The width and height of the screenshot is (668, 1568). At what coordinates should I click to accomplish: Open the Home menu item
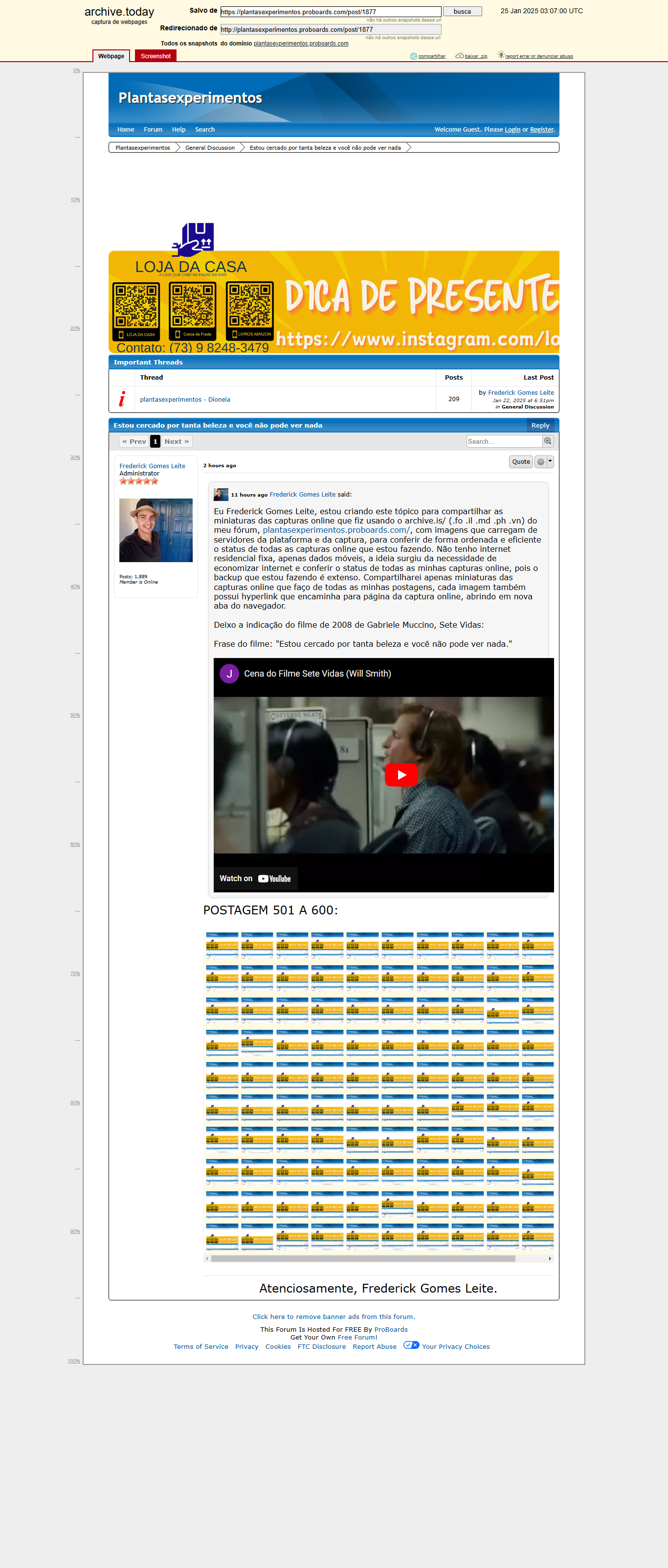point(126,130)
